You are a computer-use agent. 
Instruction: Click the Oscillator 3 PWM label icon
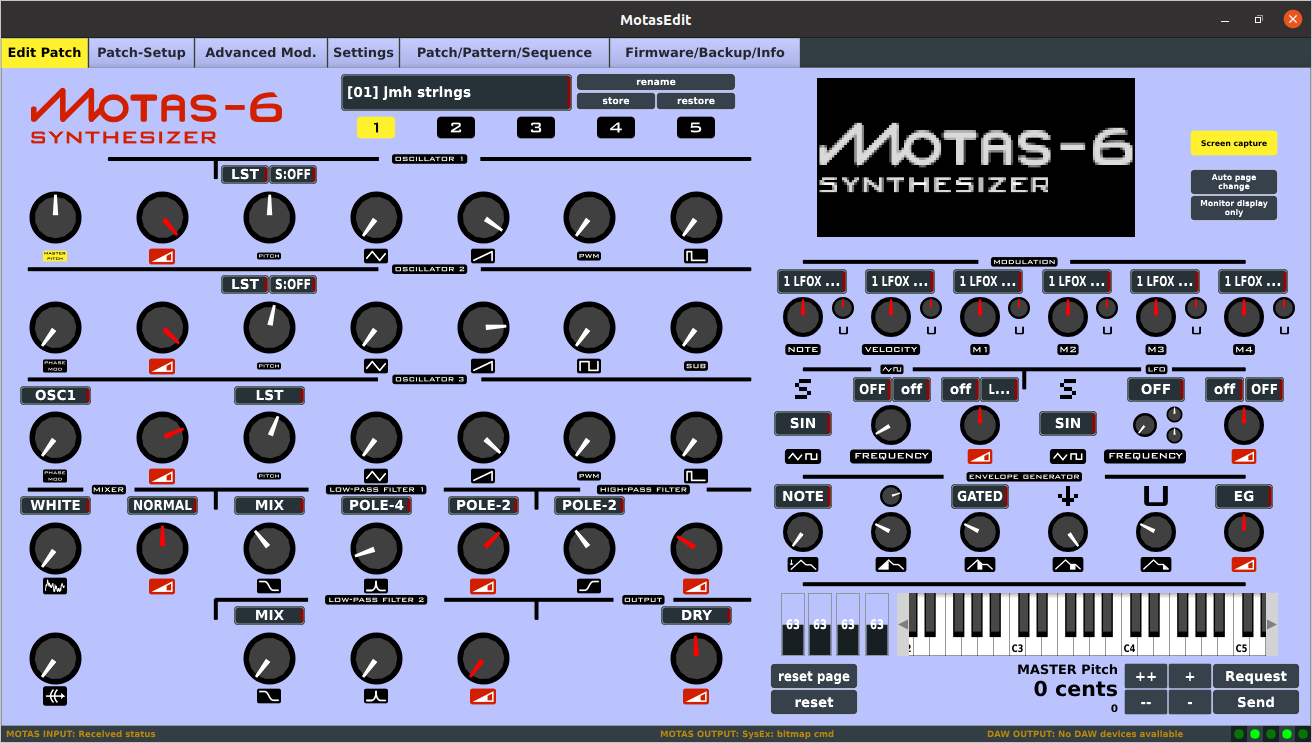tap(589, 476)
